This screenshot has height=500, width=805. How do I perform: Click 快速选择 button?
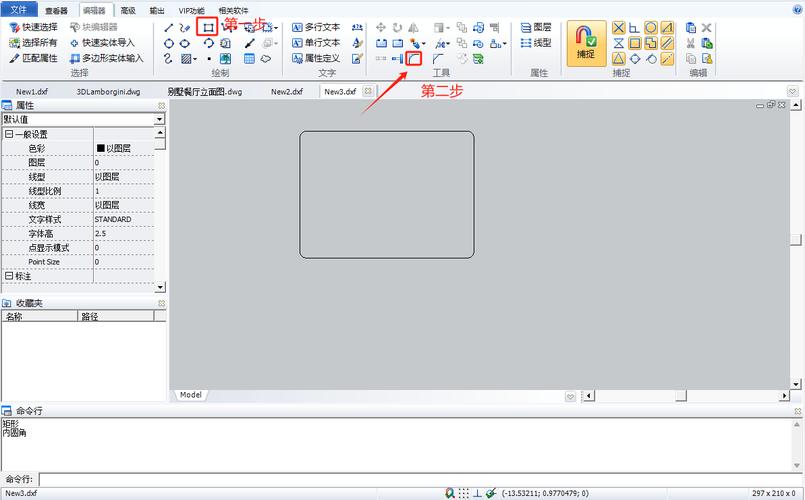pos(34,27)
